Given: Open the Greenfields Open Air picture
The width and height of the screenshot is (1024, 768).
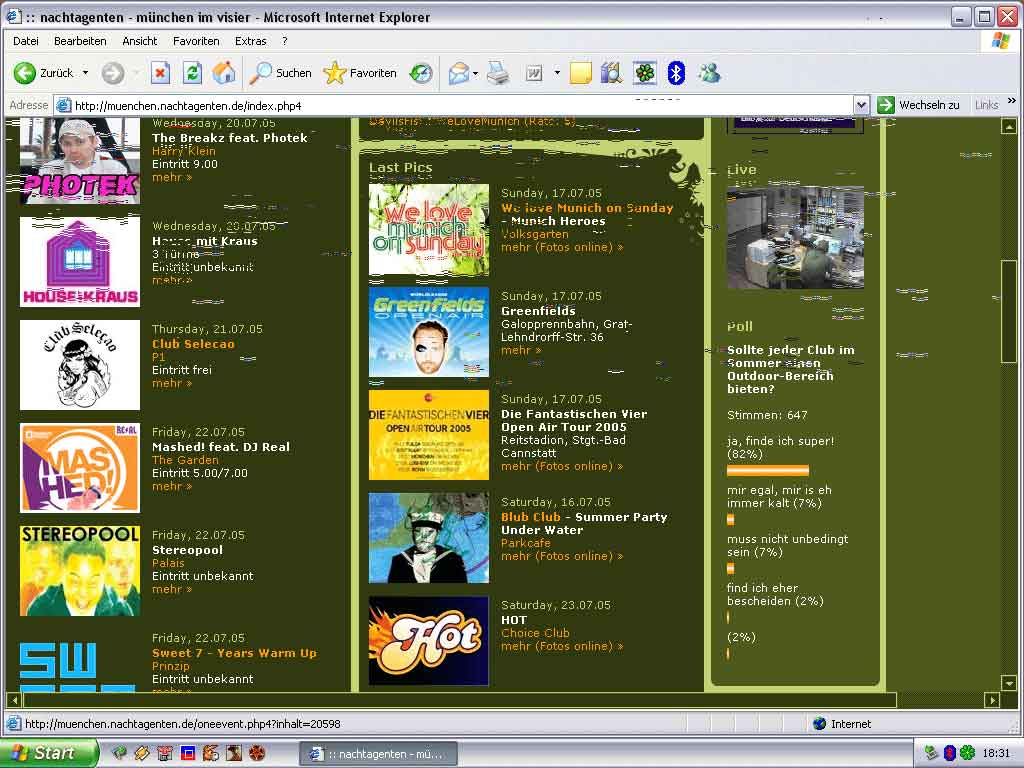Looking at the screenshot, I should click(x=428, y=332).
